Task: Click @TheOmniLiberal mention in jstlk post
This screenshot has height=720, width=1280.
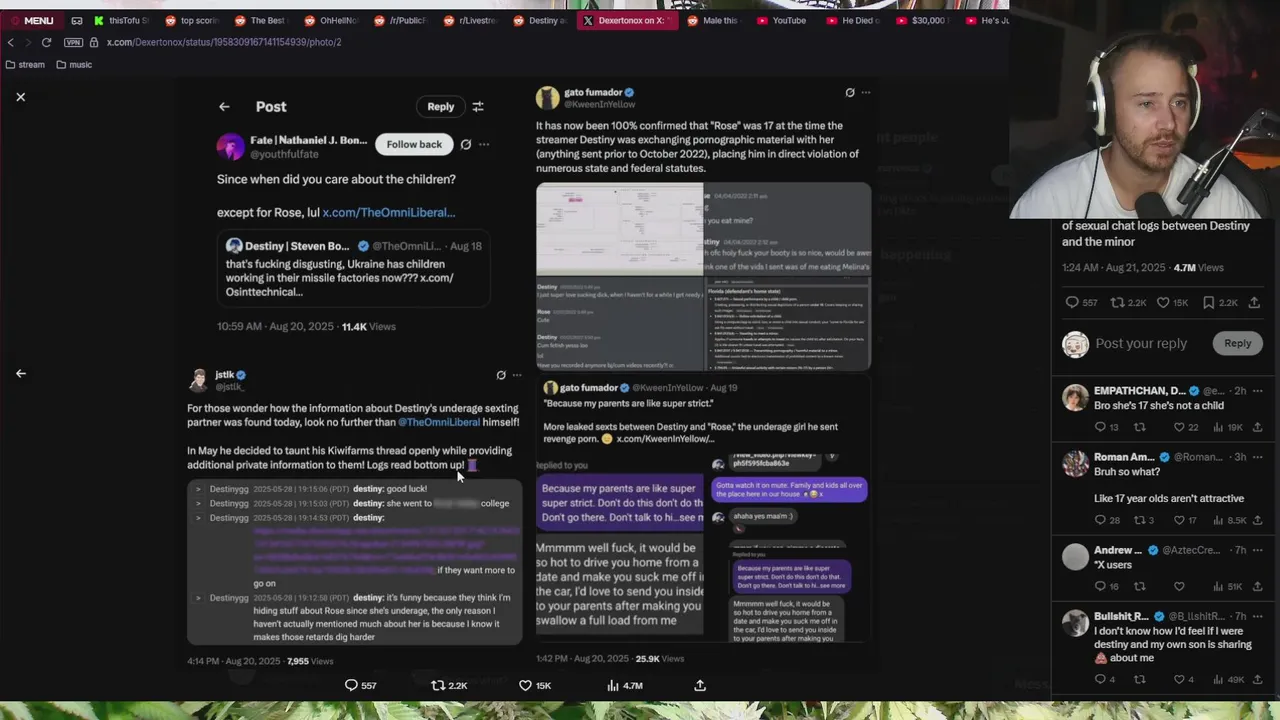Action: pos(440,422)
